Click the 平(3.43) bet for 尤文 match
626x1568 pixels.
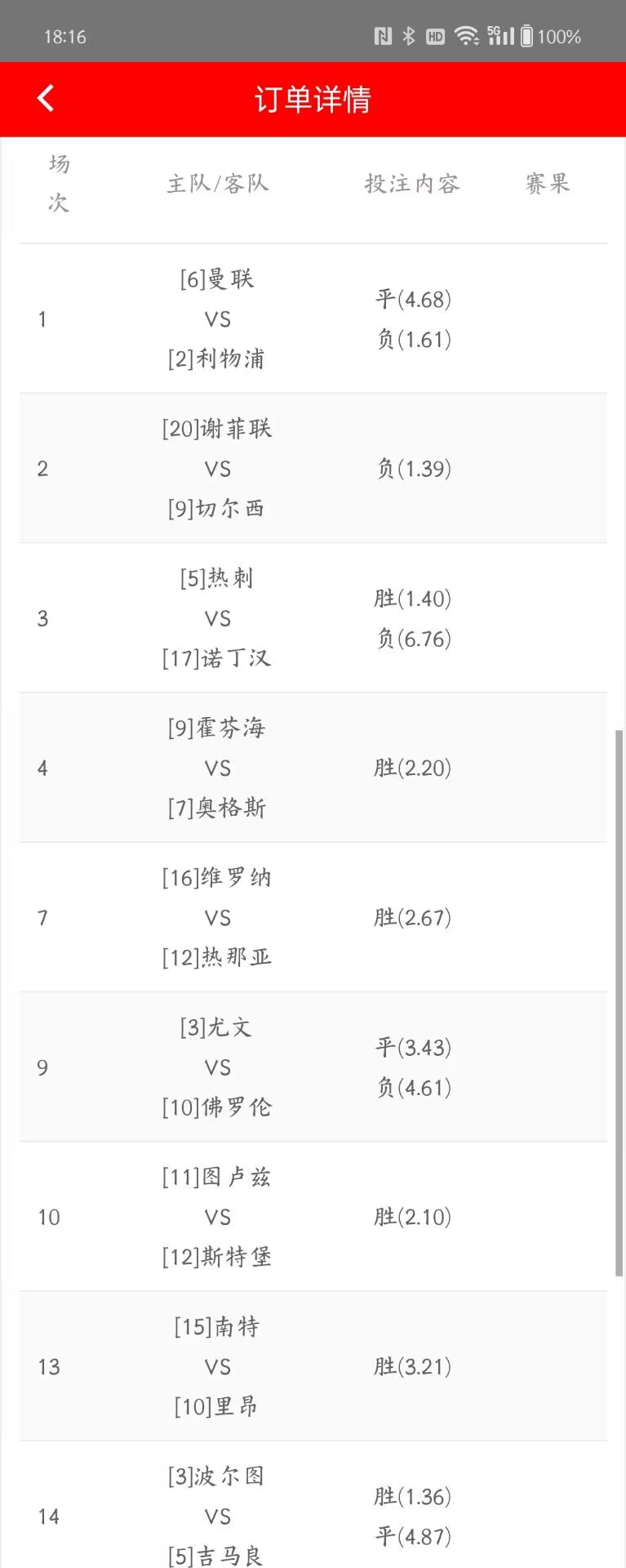pyautogui.click(x=414, y=1047)
